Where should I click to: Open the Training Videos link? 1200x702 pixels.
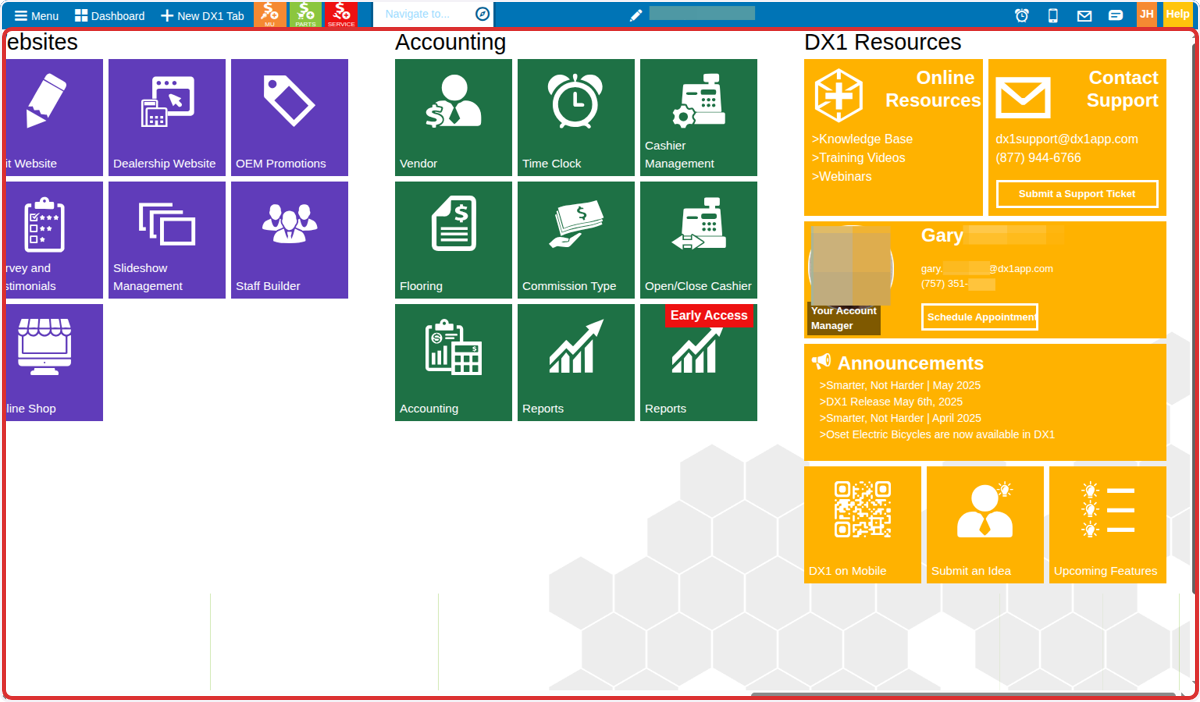click(x=858, y=158)
